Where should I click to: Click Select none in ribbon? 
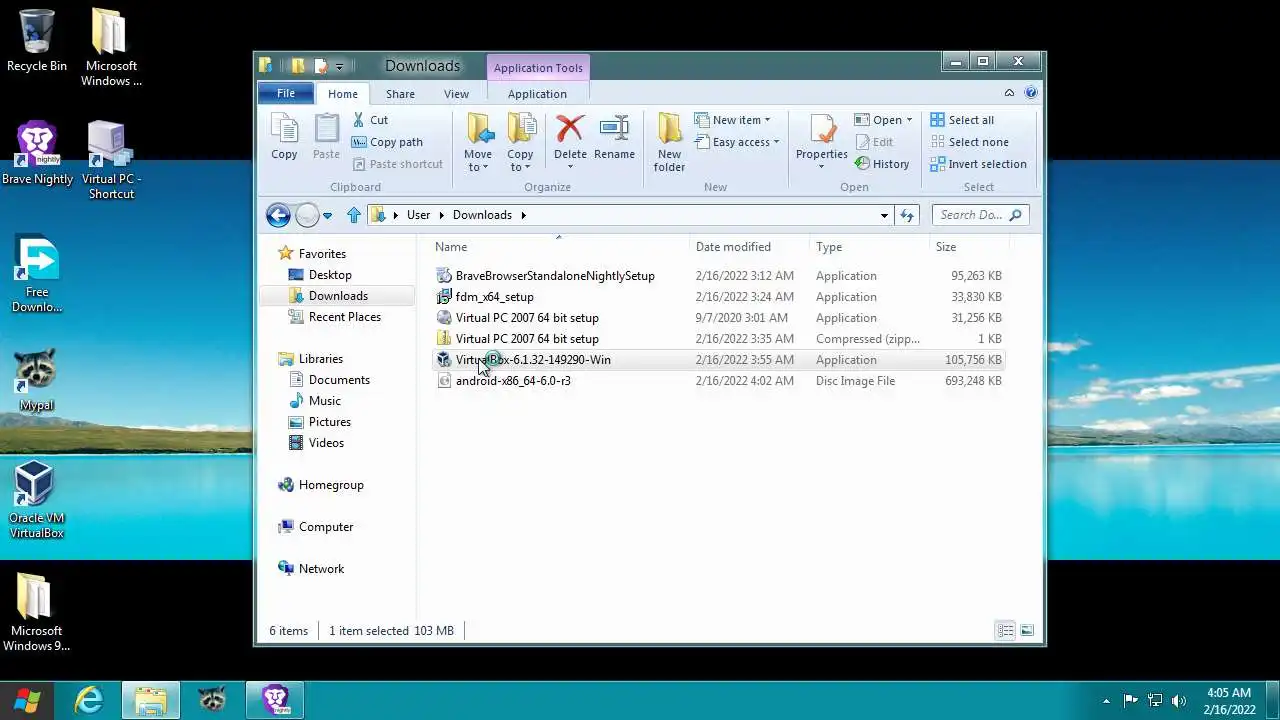[969, 142]
